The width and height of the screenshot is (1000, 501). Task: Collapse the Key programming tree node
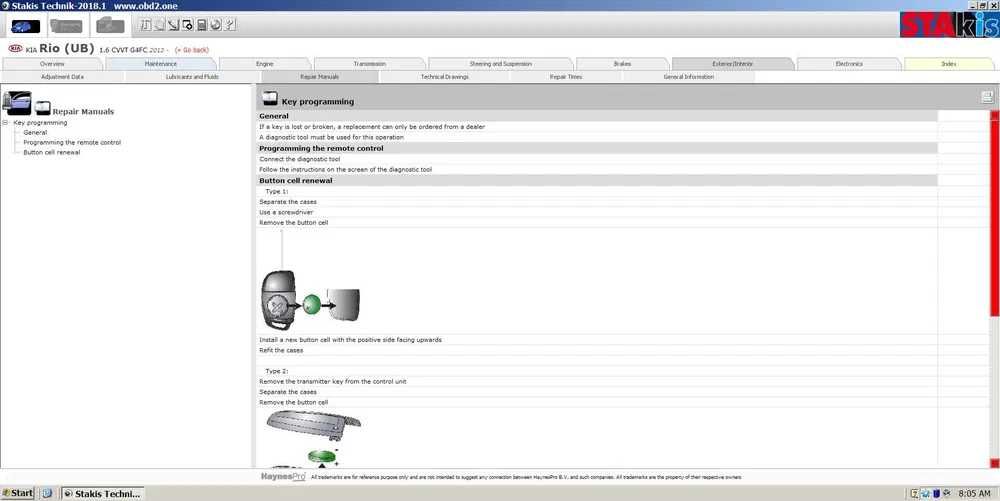pyautogui.click(x=5, y=122)
